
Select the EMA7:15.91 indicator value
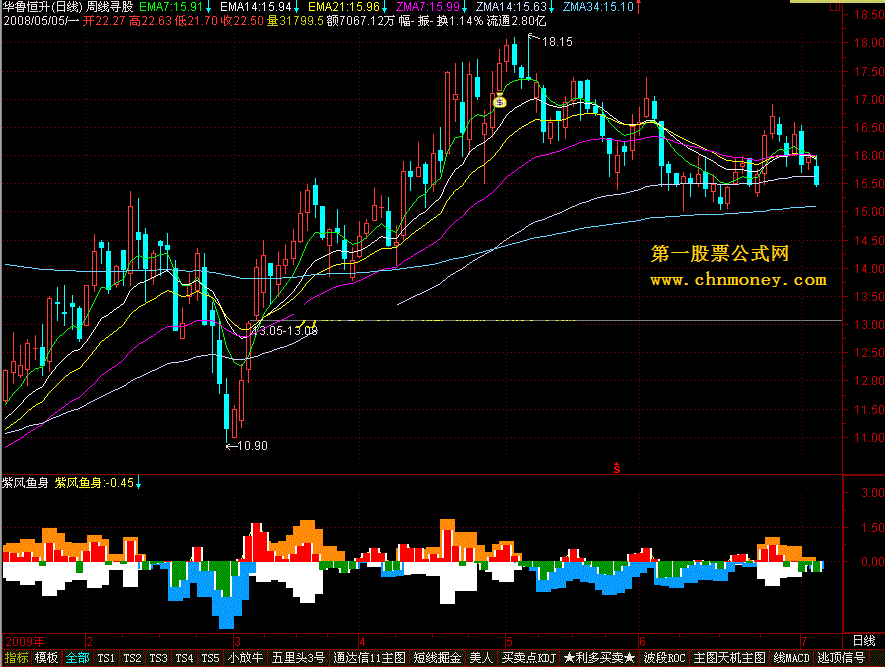coord(170,7)
